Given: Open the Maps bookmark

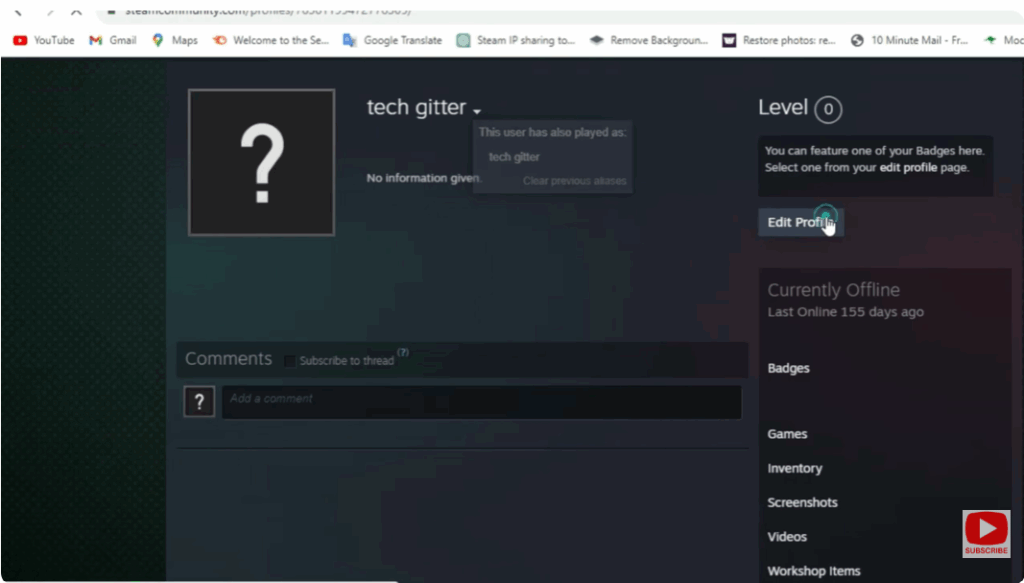Looking at the screenshot, I should click(175, 40).
